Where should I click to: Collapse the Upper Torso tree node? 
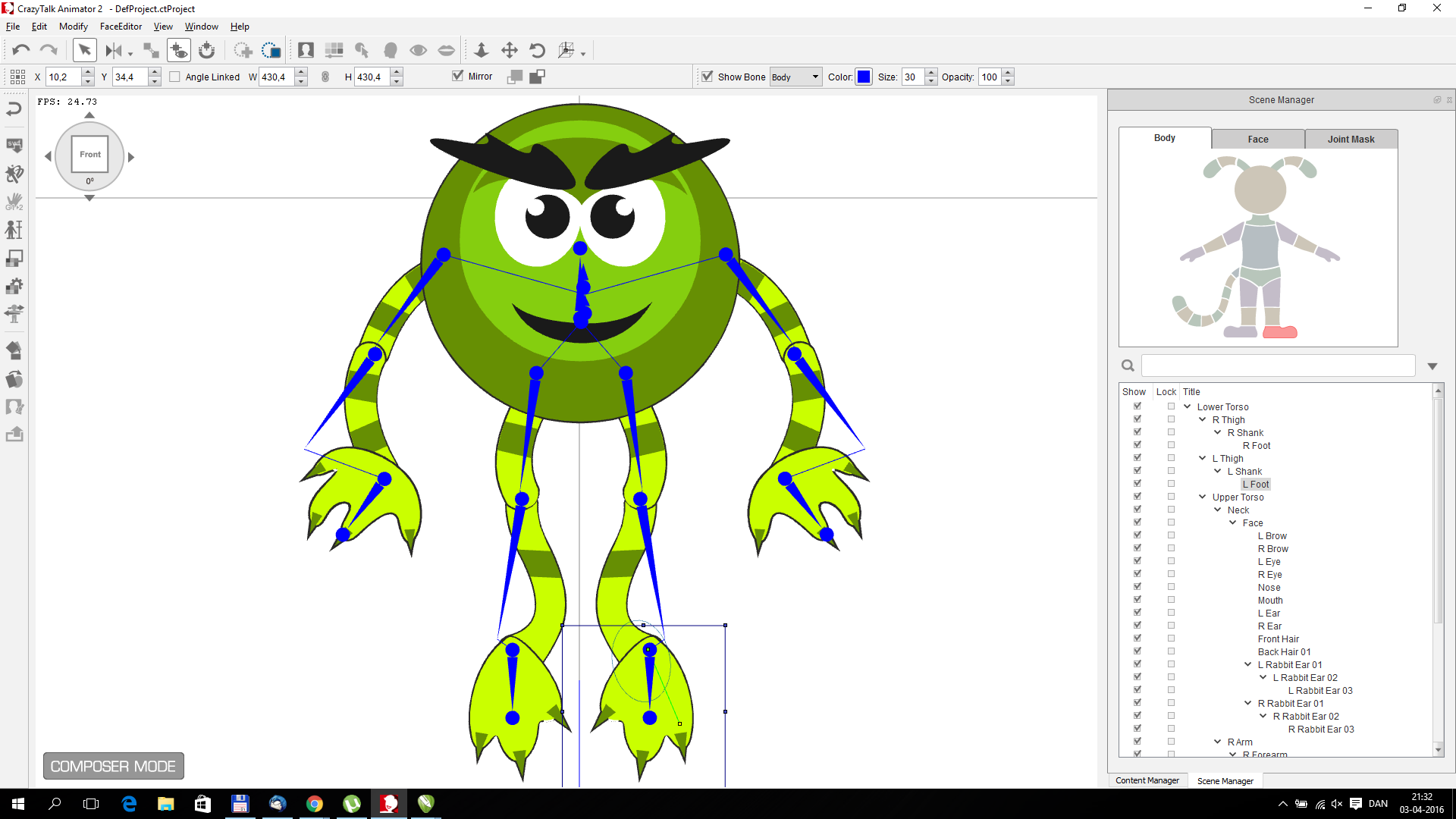click(x=1202, y=497)
